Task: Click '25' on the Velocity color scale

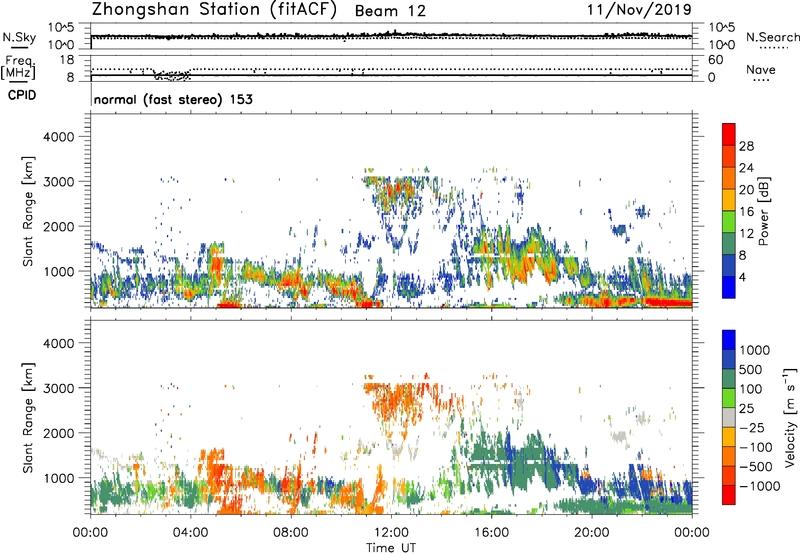Action: click(746, 409)
